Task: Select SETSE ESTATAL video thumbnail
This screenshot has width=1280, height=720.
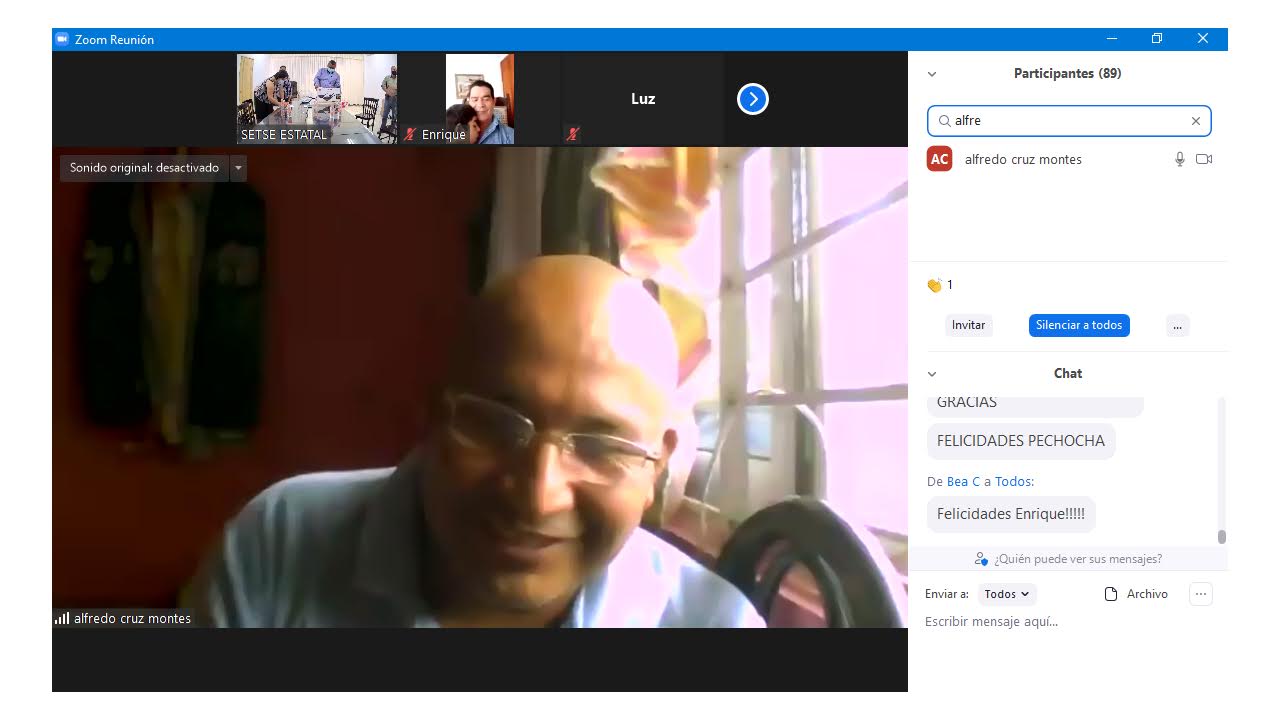Action: click(317, 99)
